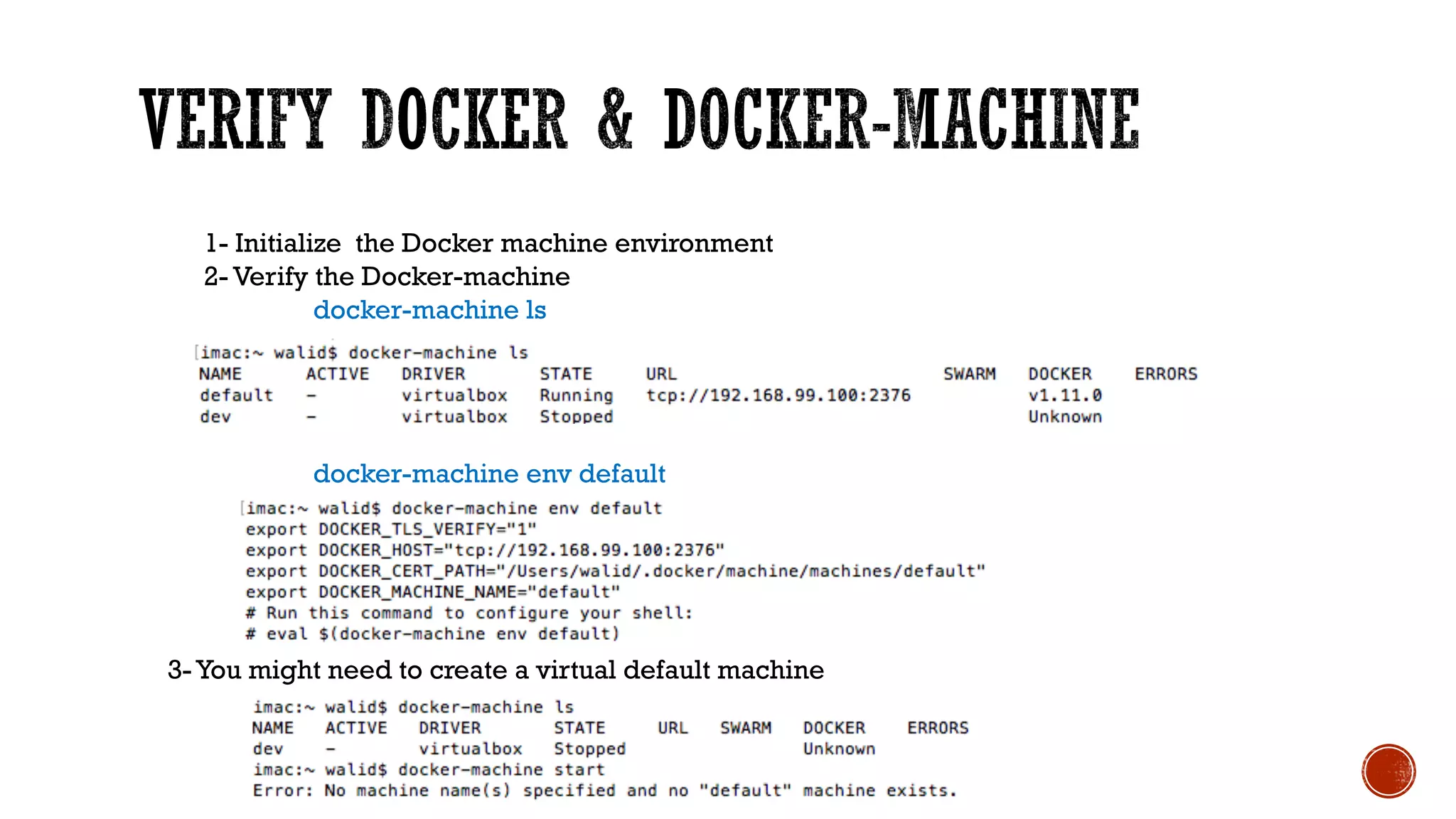This screenshot has height=819, width=1456.
Task: Click "Stopped" in the dev-only listing above "docker-machine start"
Action: [x=590, y=749]
